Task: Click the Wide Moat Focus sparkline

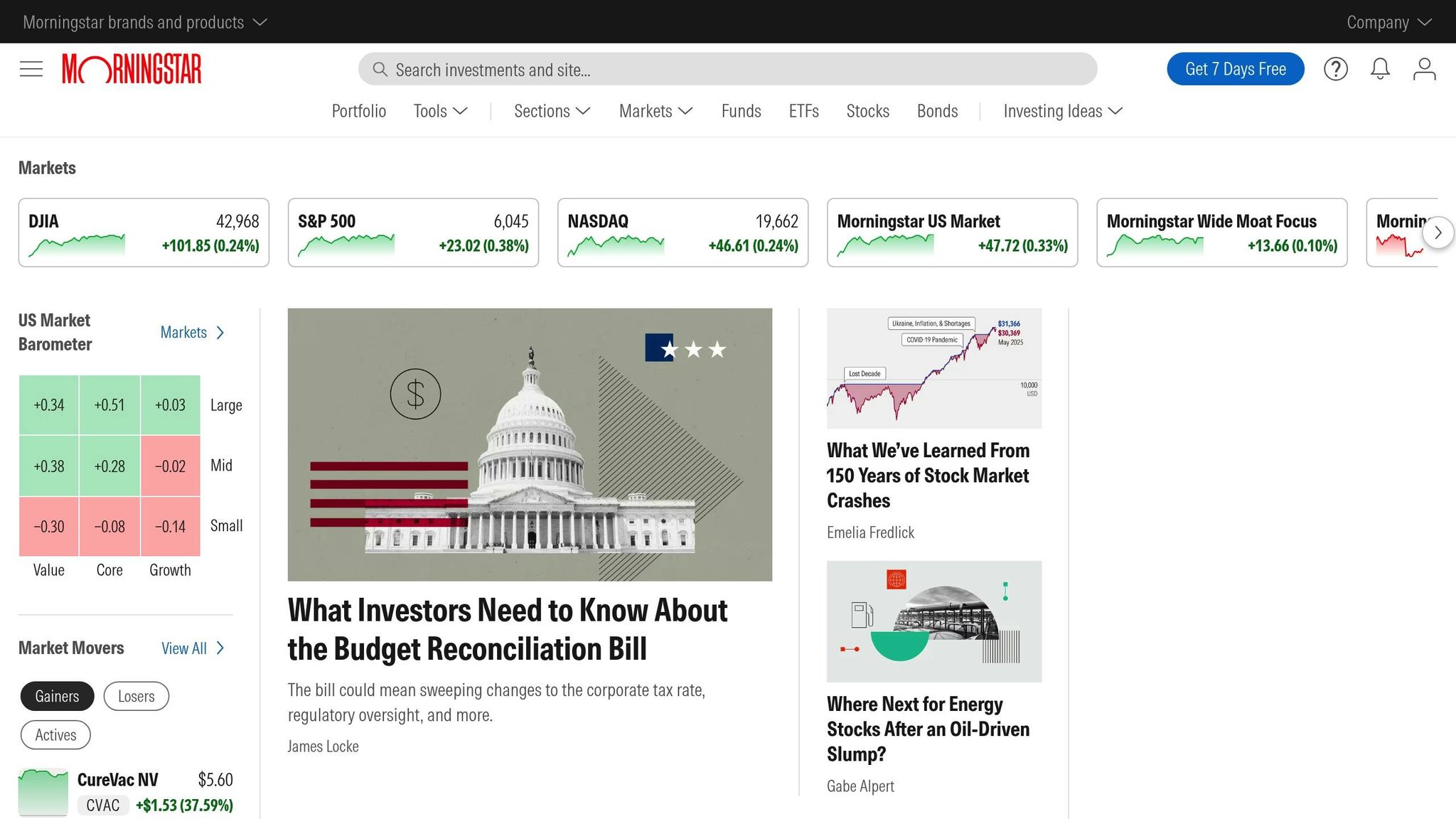Action: coord(1155,245)
